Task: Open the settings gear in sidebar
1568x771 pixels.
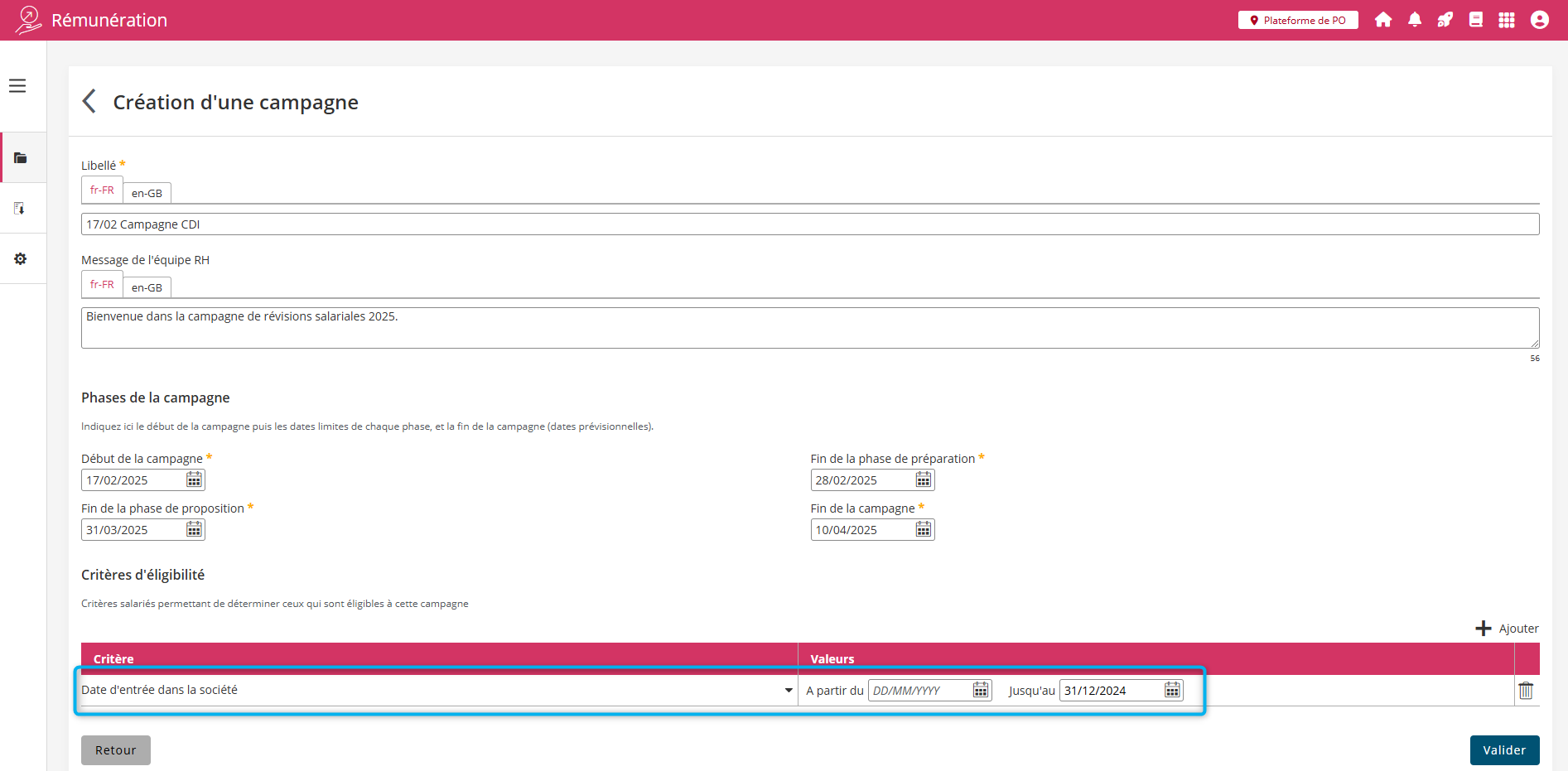Action: pos(21,259)
